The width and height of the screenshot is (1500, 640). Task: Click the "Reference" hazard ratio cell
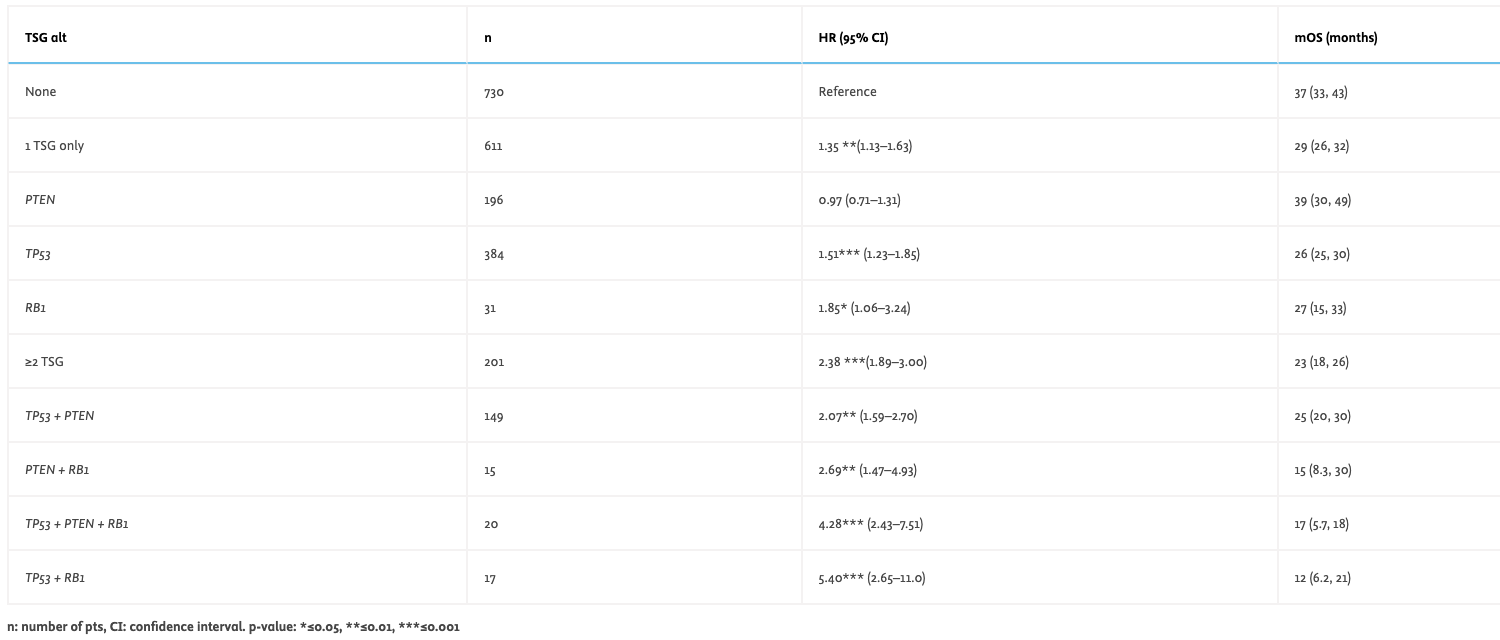tap(847, 92)
